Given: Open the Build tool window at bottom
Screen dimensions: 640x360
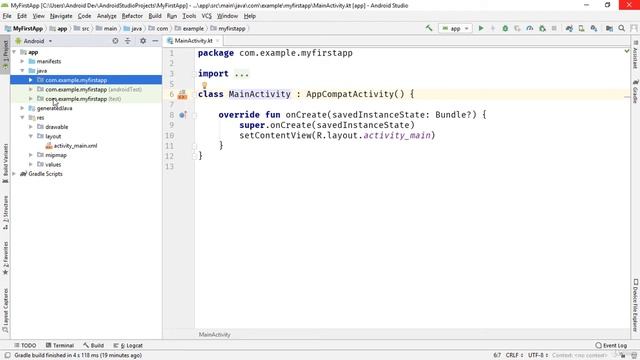Looking at the screenshot, I should click(93, 345).
